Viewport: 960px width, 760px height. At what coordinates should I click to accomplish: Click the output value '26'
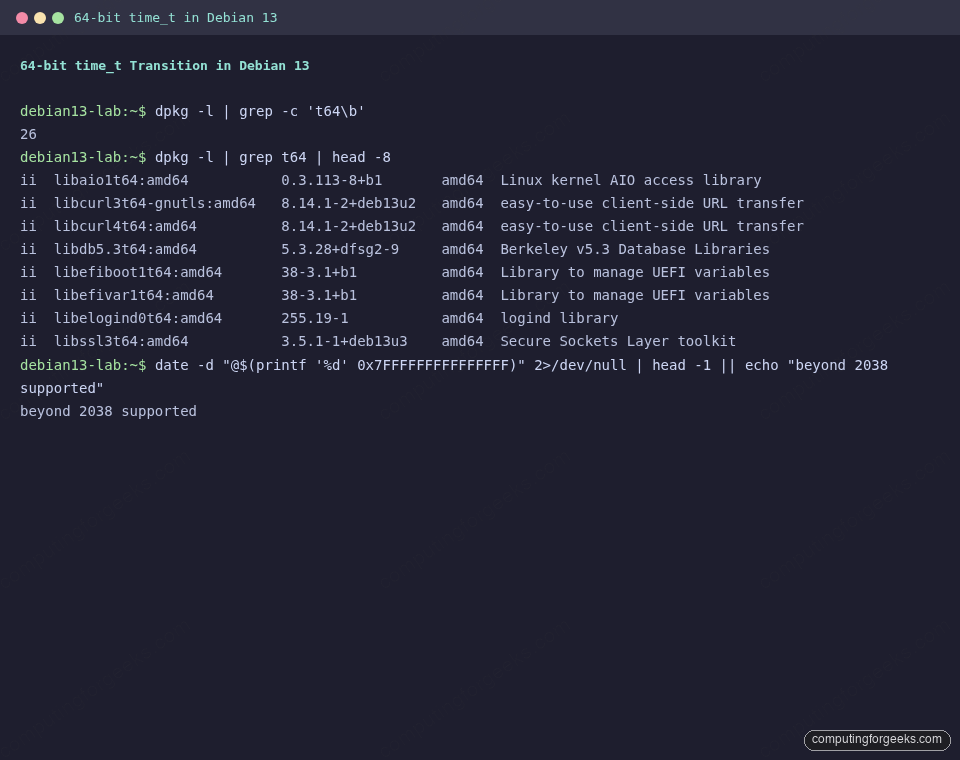pyautogui.click(x=28, y=134)
